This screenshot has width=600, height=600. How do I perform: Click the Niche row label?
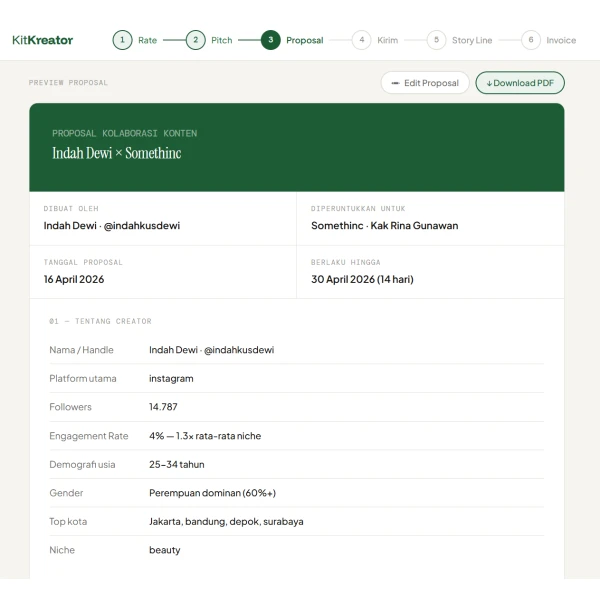(x=62, y=550)
